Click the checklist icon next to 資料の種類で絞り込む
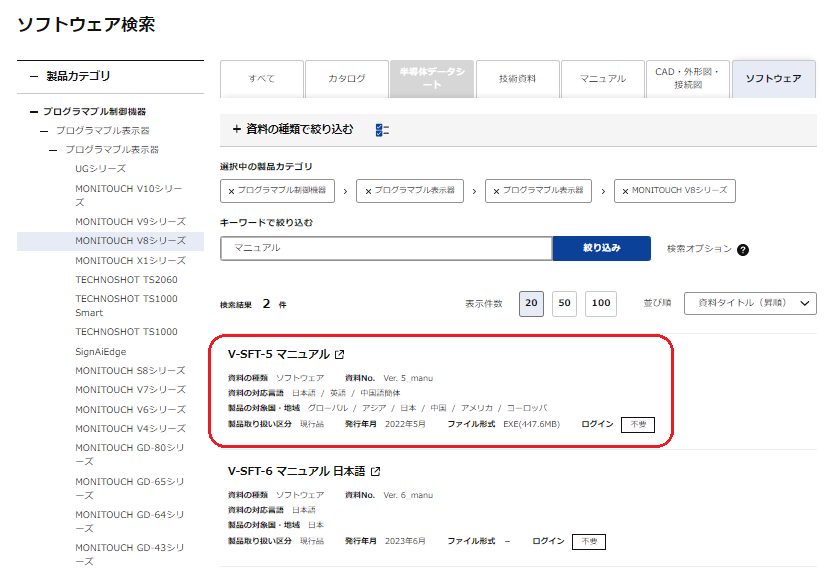Image resolution: width=837 pixels, height=572 pixels. point(381,130)
